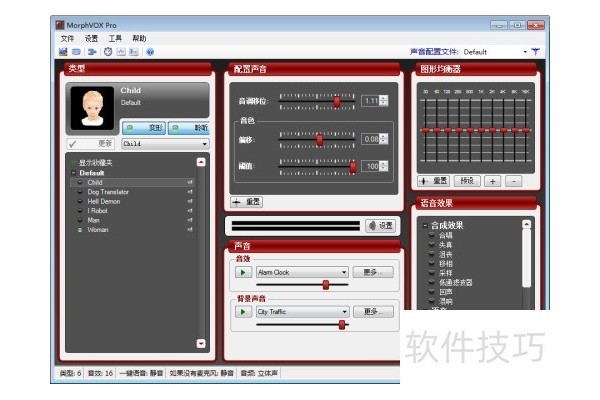
Task: Click the filter funnel icon beside Default profile
Action: [x=535, y=51]
